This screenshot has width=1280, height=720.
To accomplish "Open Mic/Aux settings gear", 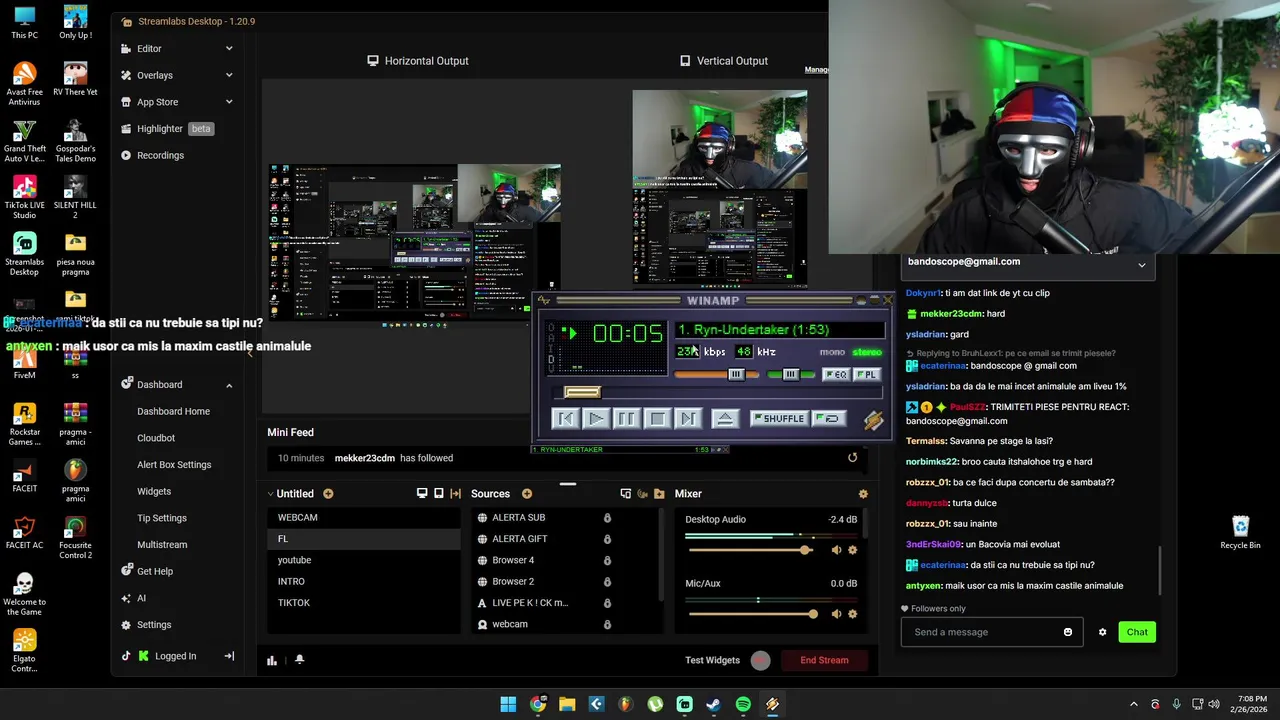I will (x=853, y=614).
